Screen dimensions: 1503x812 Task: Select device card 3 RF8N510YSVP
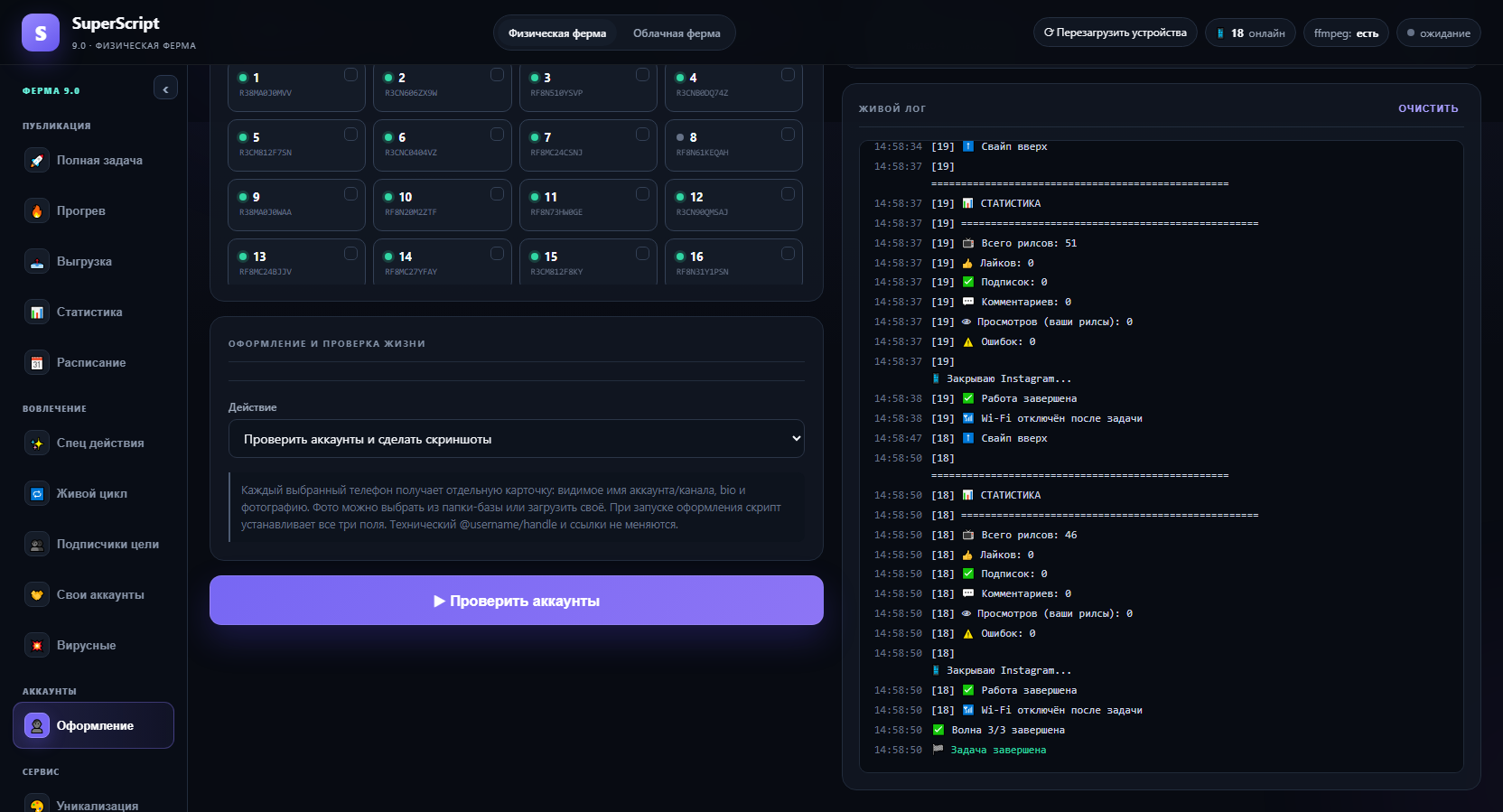point(588,88)
